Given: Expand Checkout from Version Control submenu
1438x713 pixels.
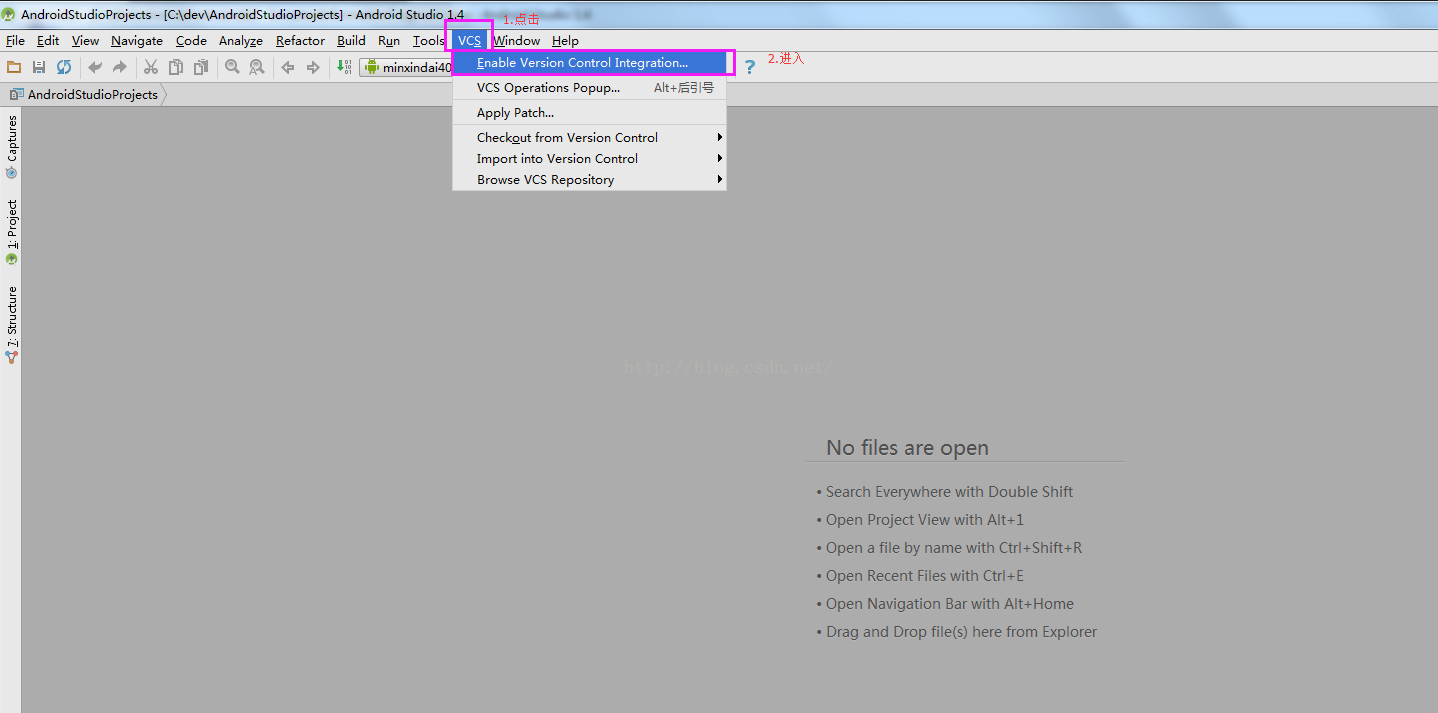Looking at the screenshot, I should tap(589, 138).
